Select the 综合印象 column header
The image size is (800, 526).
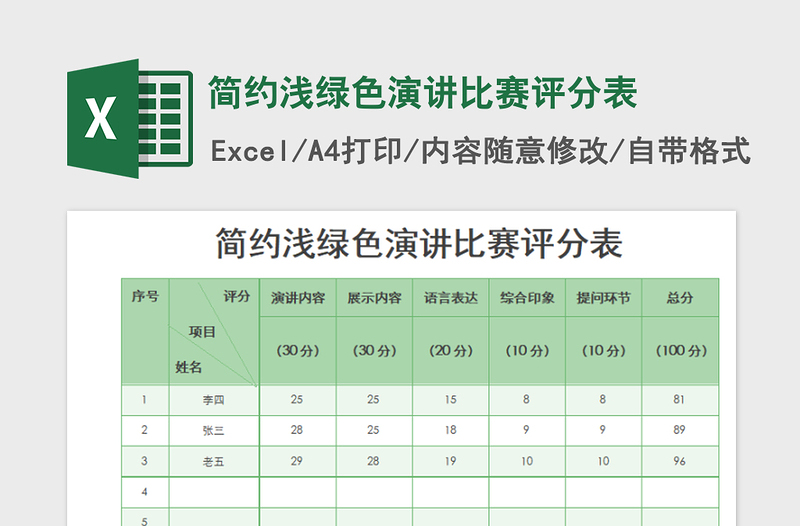[x=527, y=298]
